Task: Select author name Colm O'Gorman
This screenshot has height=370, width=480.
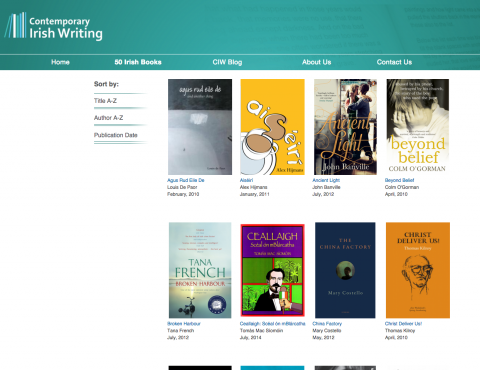Action: click(402, 187)
